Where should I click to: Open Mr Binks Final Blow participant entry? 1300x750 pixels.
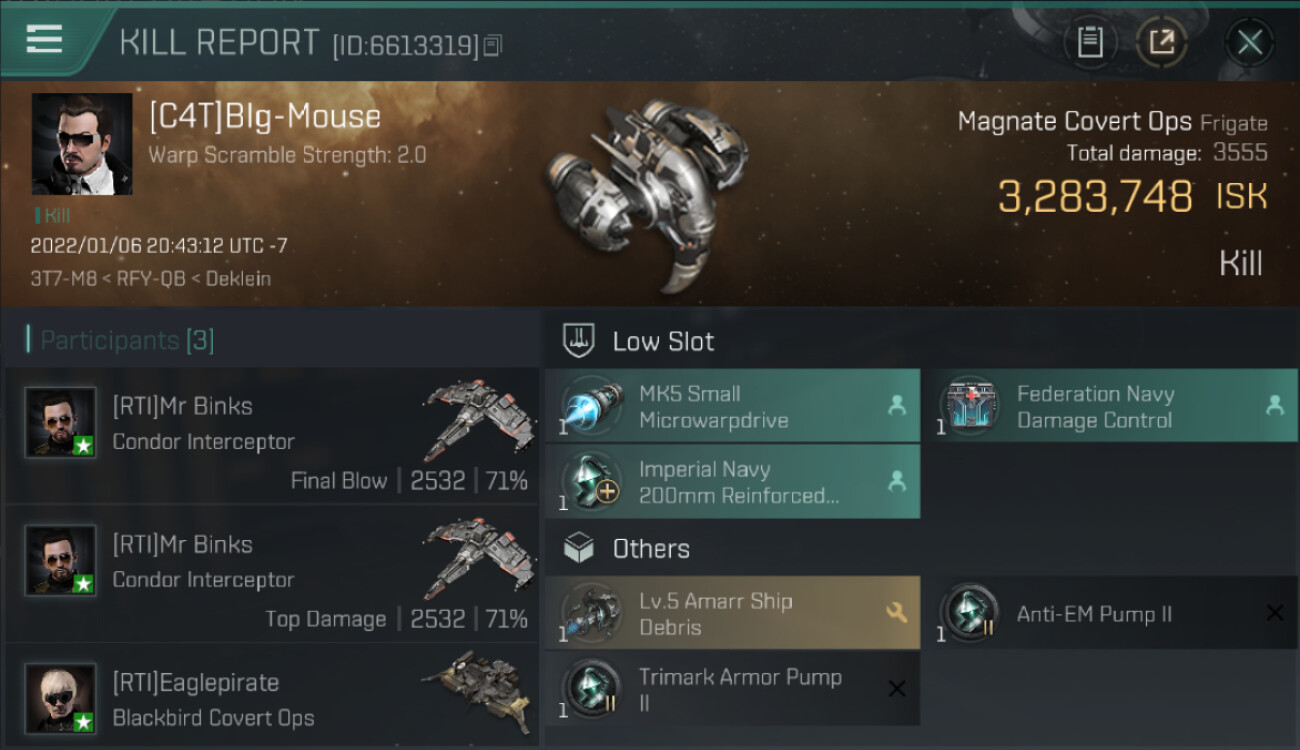272,437
